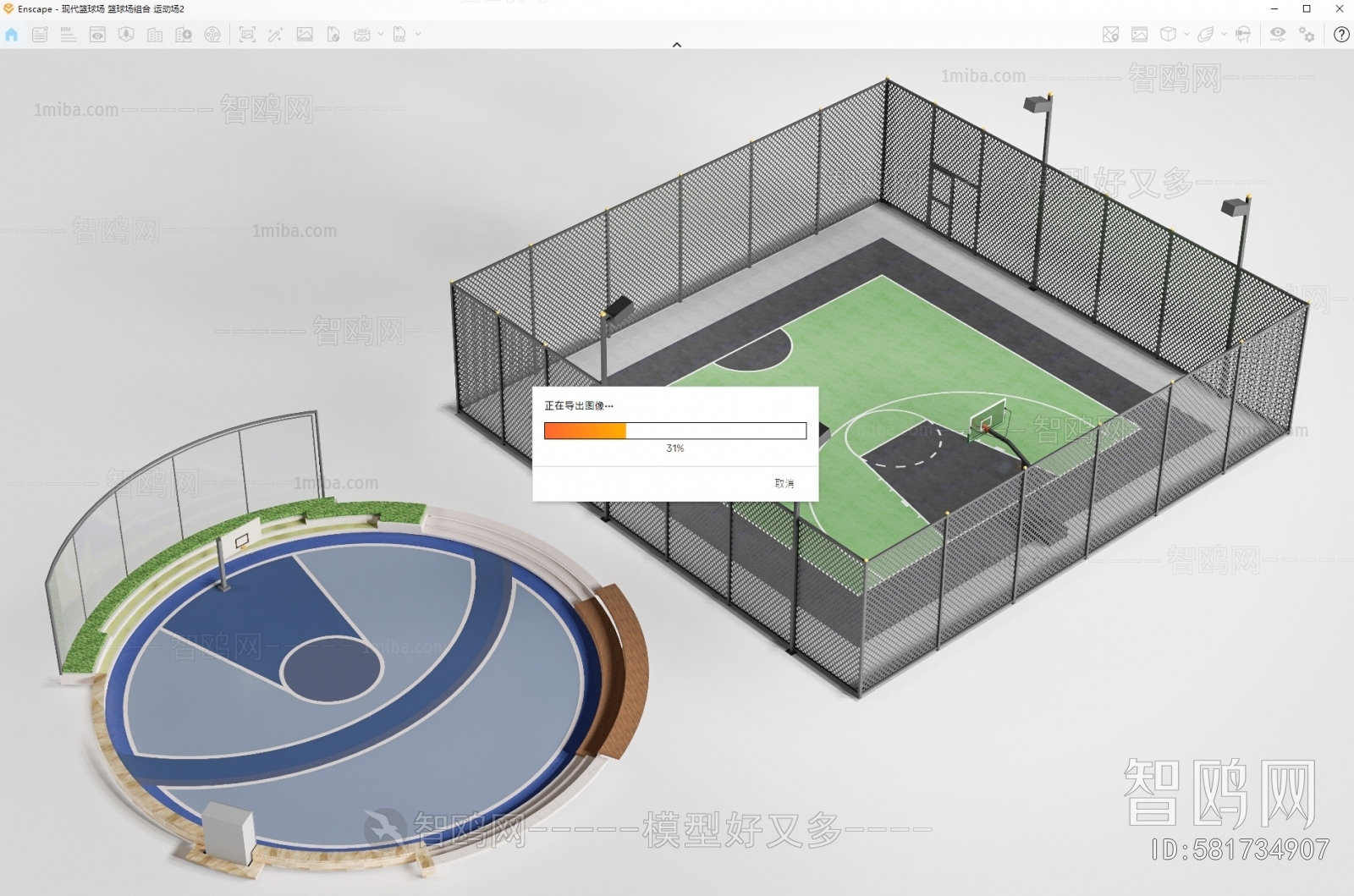Image resolution: width=1354 pixels, height=896 pixels.
Task: Open Enscape general settings gears
Action: coord(1307,35)
